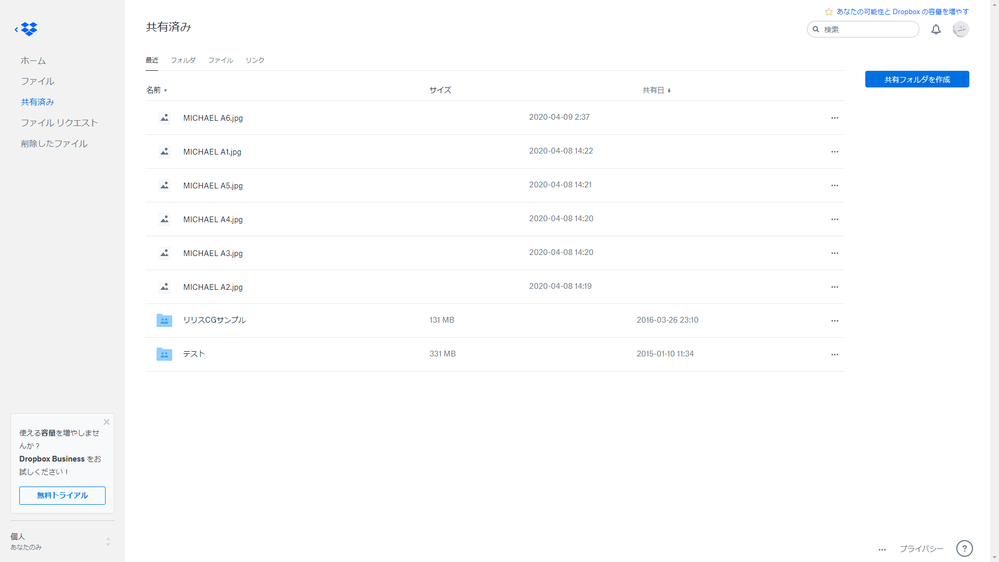Click image icon of MICHAEL A4.jpg

164,219
